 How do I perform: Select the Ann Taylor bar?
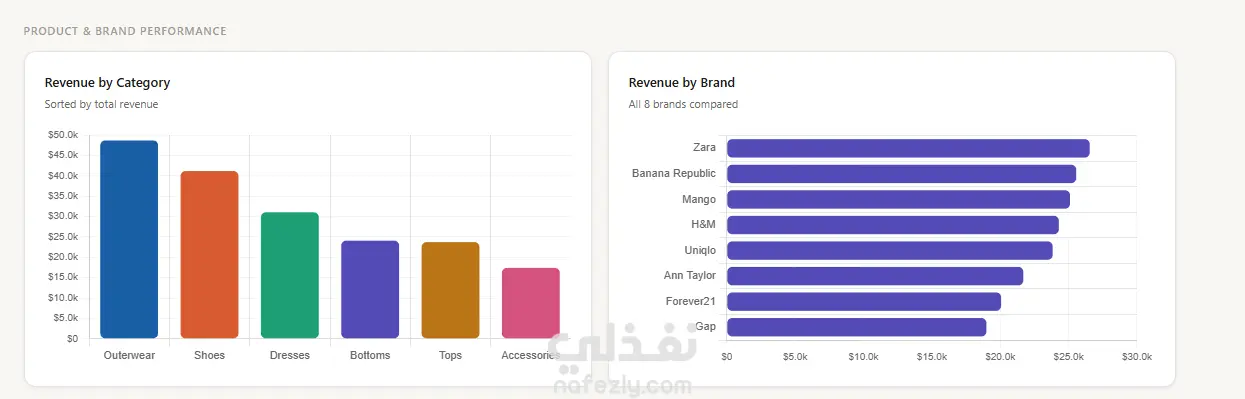pos(875,276)
